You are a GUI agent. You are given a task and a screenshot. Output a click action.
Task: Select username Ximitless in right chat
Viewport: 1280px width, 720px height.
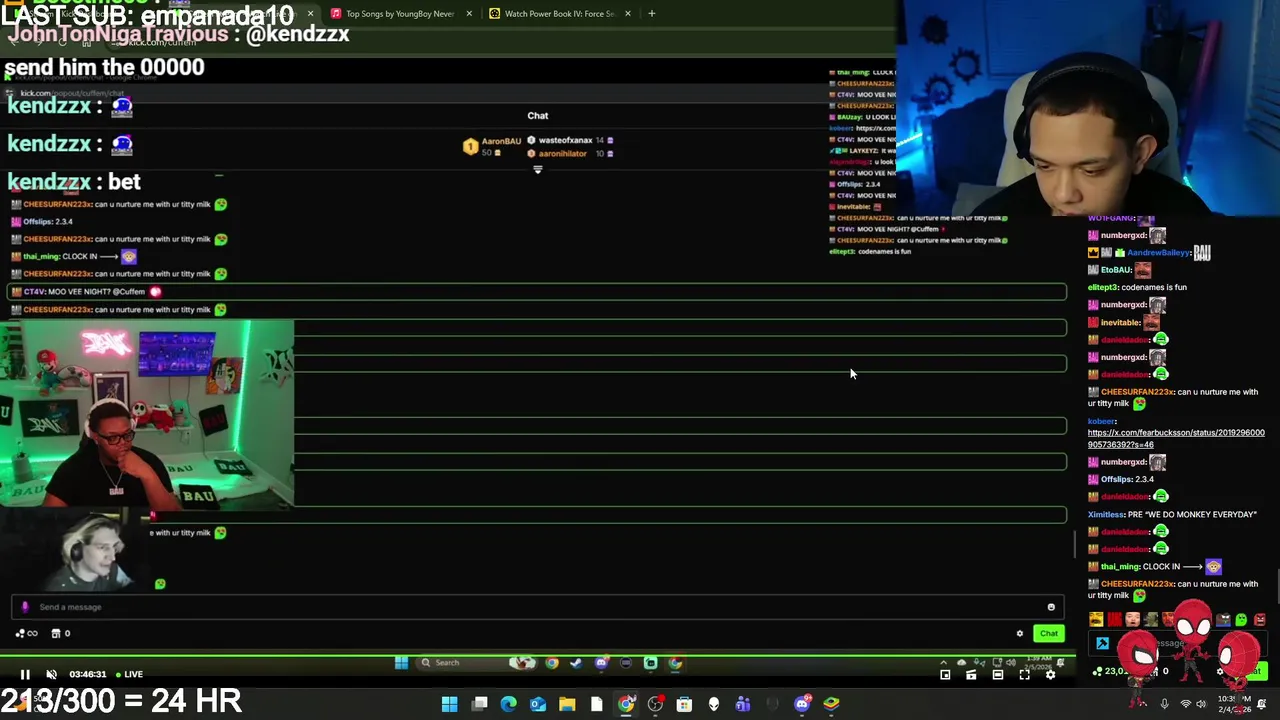coord(1105,514)
